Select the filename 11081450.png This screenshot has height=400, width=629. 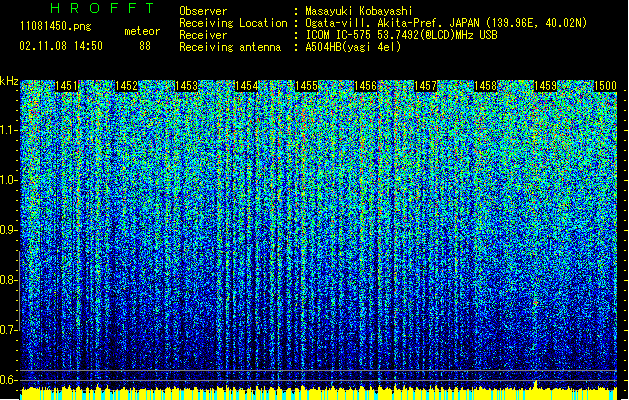[x=56, y=27]
